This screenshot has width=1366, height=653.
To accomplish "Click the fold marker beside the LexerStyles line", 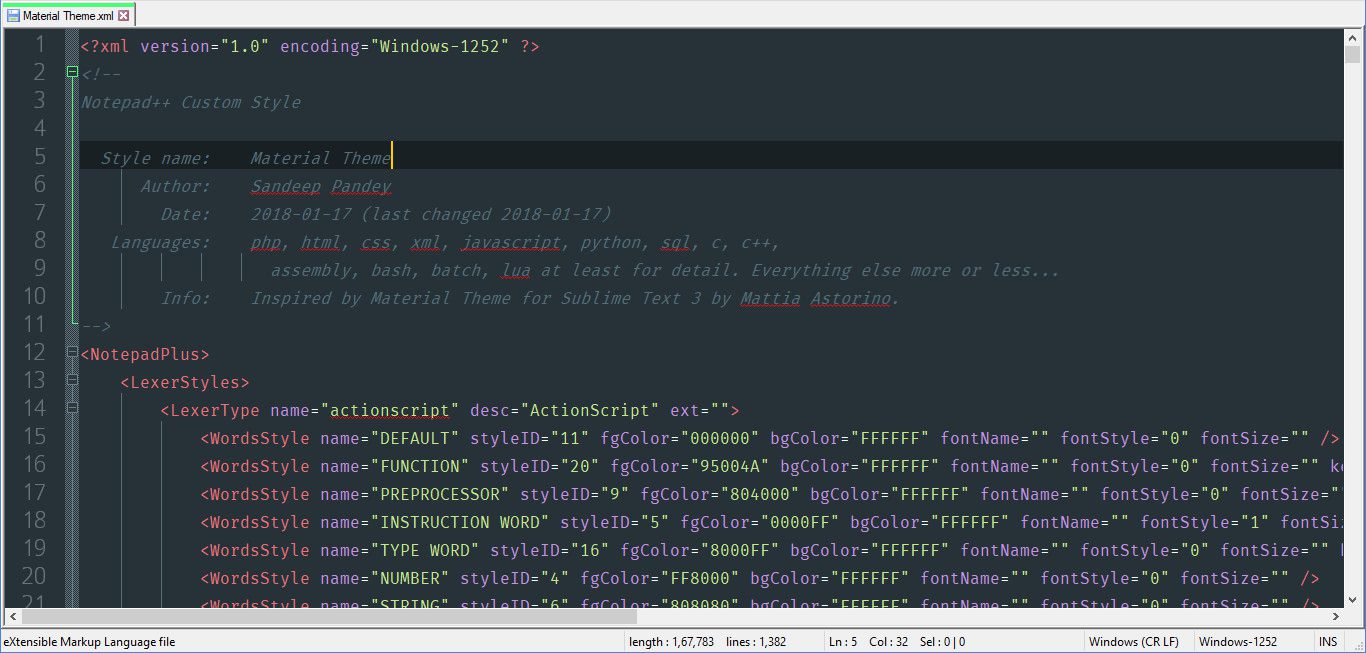I will tap(71, 381).
